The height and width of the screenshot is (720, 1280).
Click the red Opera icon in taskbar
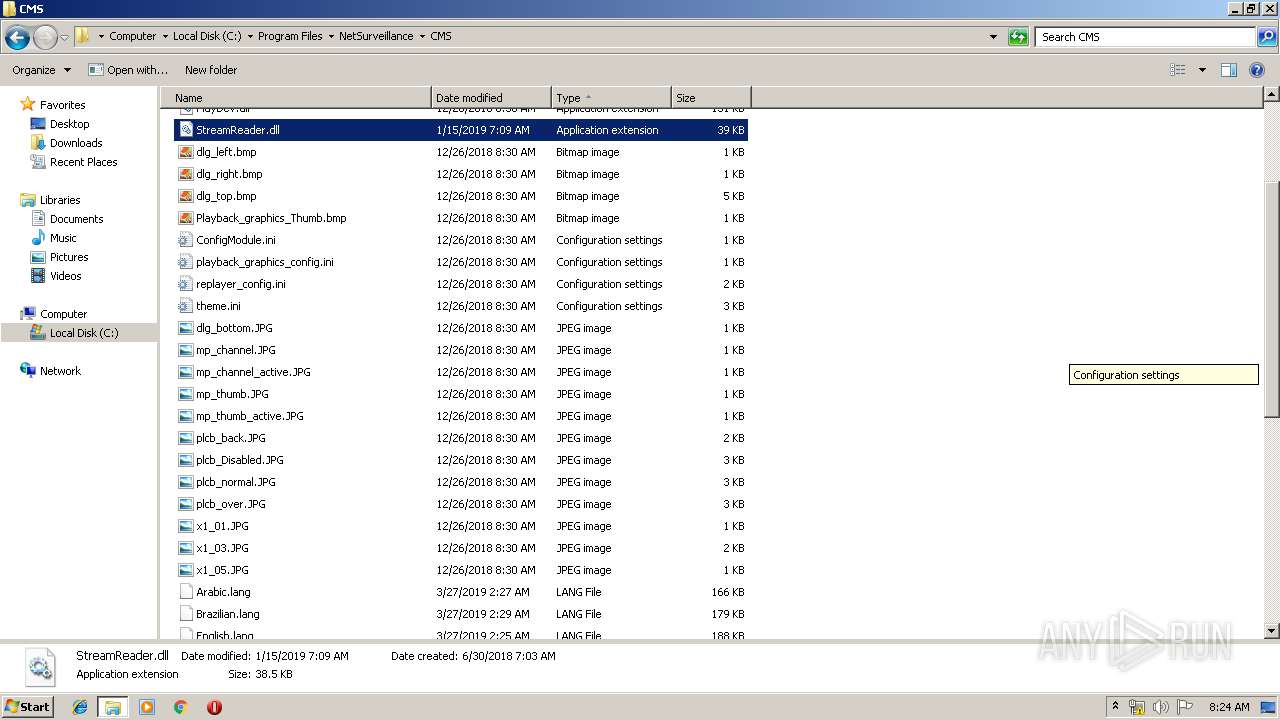(x=214, y=707)
